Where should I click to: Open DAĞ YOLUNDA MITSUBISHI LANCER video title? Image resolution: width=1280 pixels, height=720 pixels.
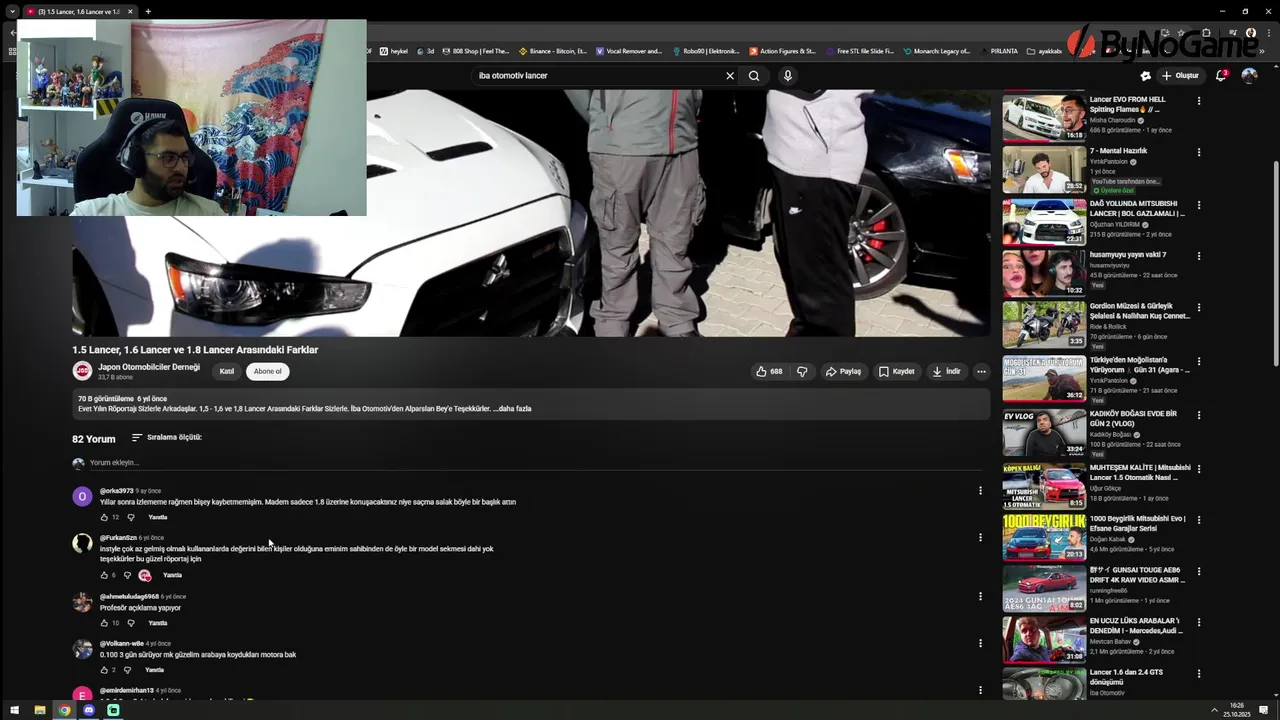[x=1137, y=209]
